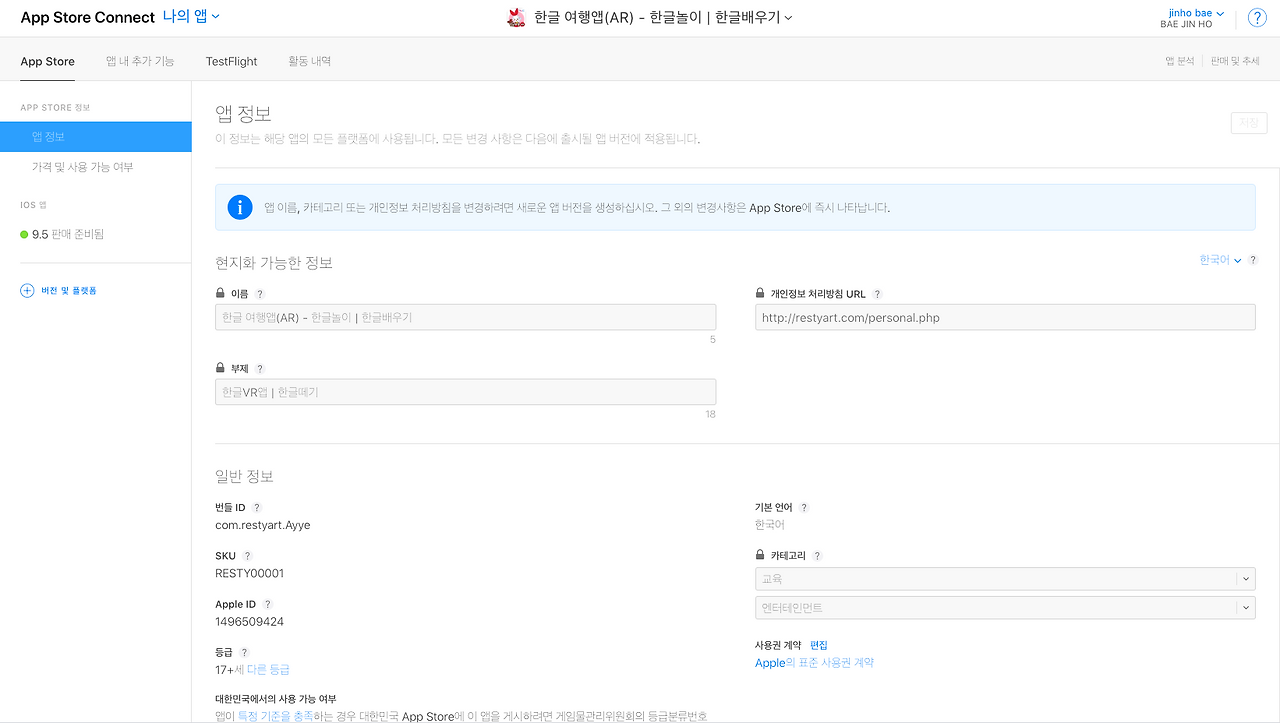
Task: Open the help question mark in the header
Action: (1257, 18)
